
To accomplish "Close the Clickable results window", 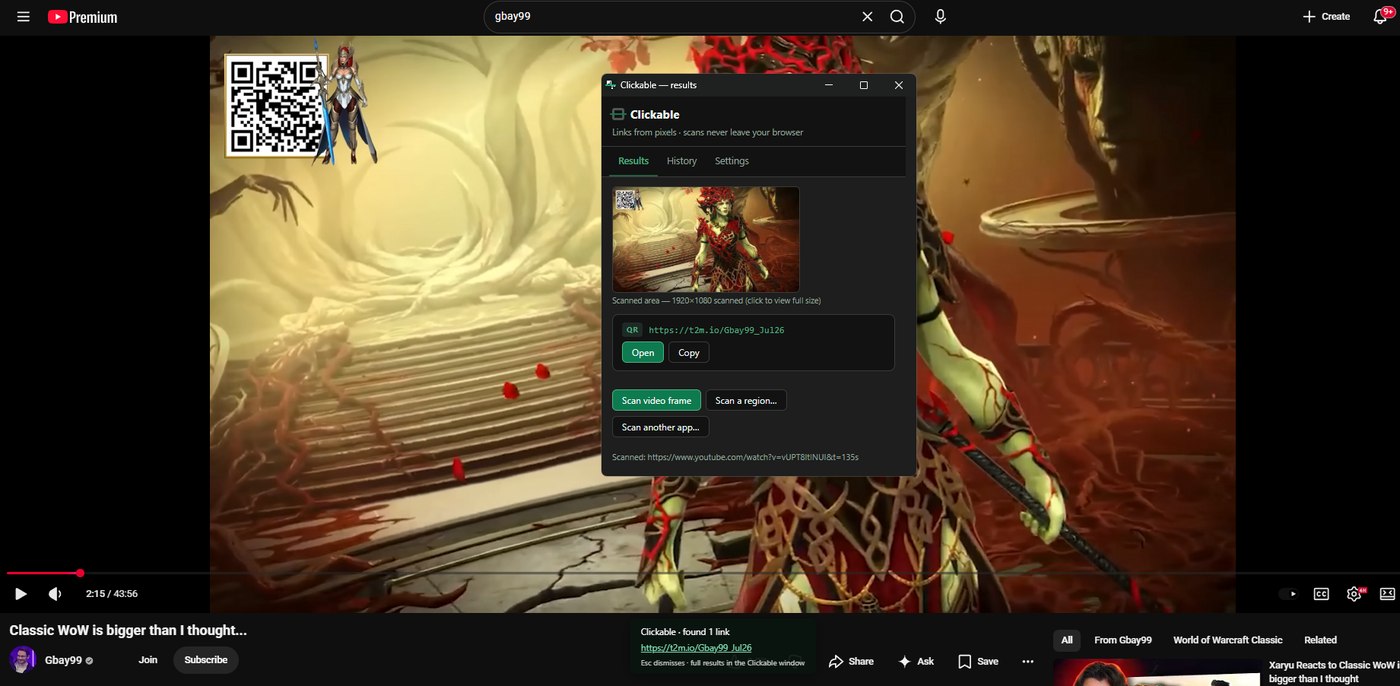I will 898,85.
